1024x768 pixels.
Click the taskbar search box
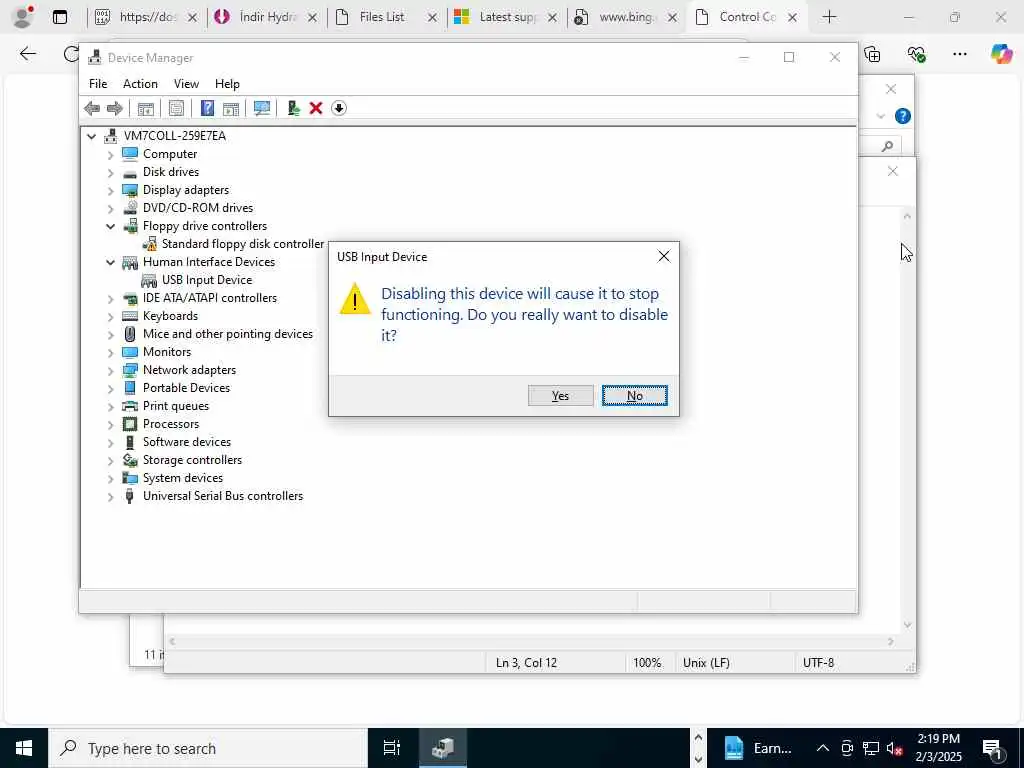[x=208, y=748]
